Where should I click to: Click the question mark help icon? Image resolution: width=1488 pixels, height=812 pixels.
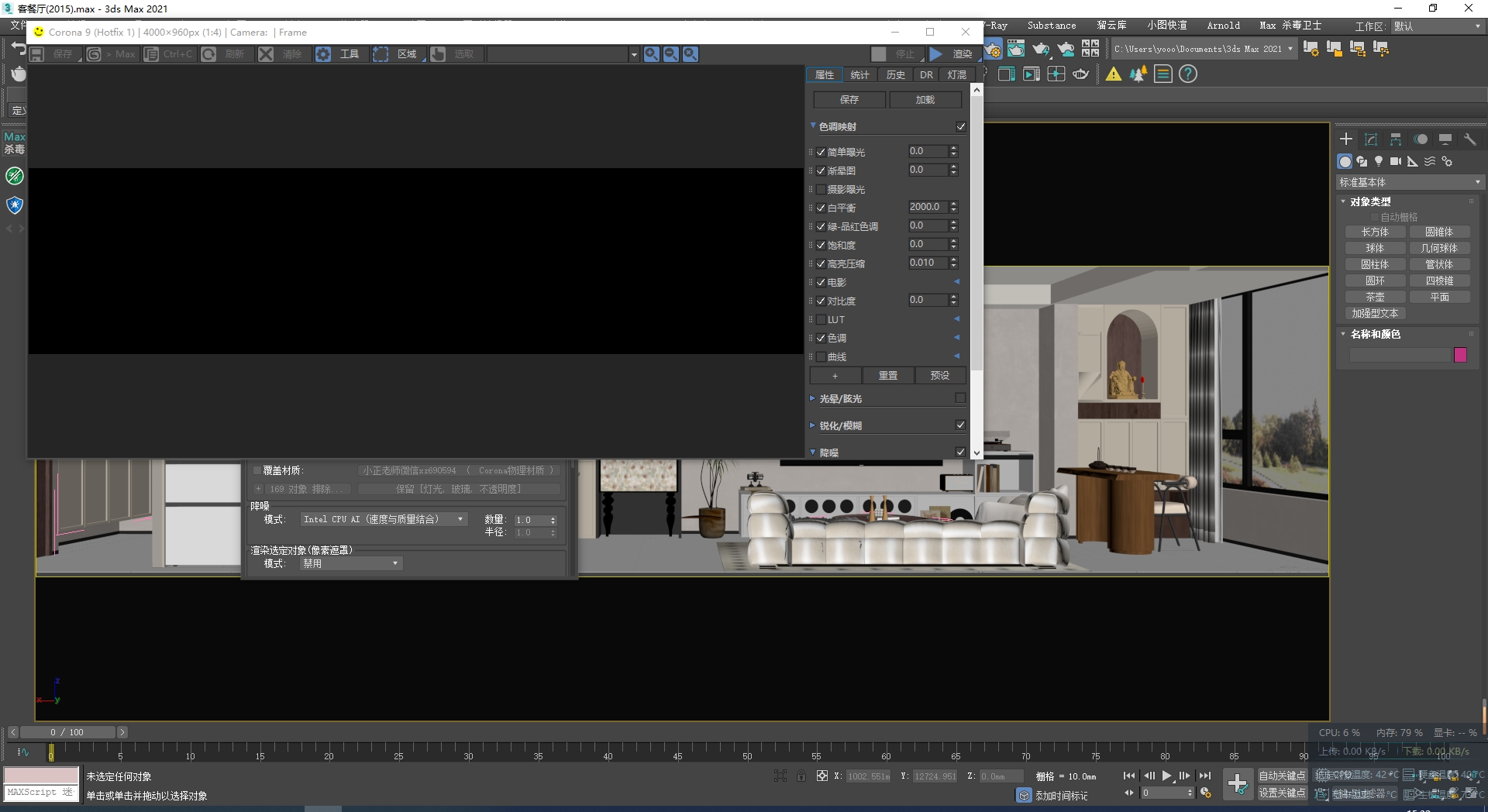[1188, 74]
